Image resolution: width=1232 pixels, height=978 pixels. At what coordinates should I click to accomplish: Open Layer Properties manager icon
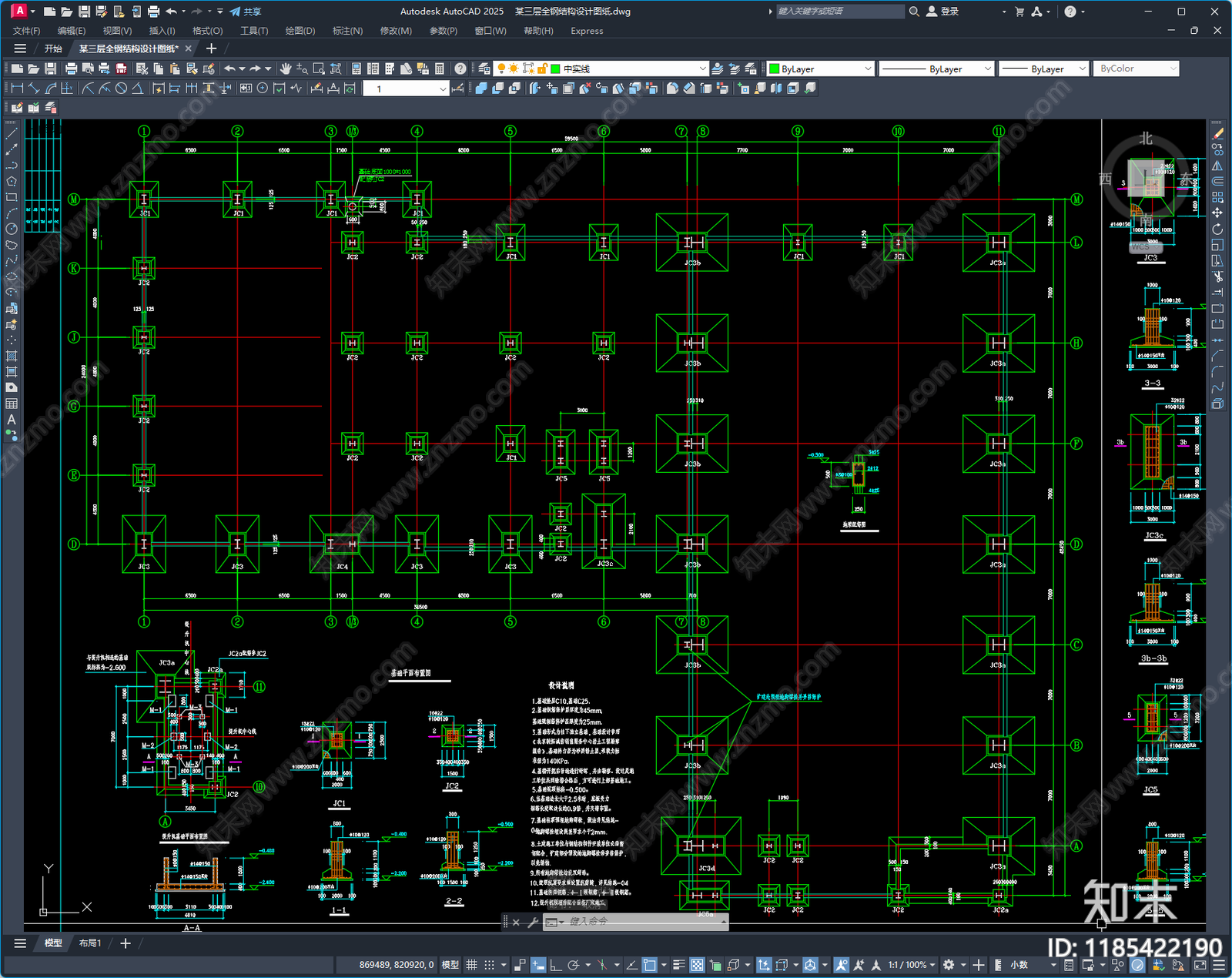pos(484,69)
